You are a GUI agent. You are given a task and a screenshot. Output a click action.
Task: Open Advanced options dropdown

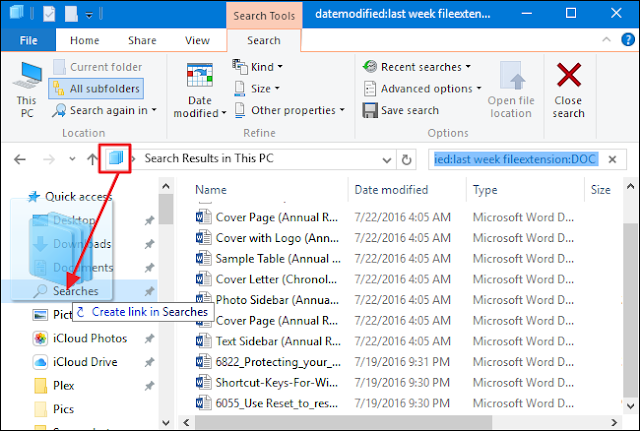[x=422, y=89]
